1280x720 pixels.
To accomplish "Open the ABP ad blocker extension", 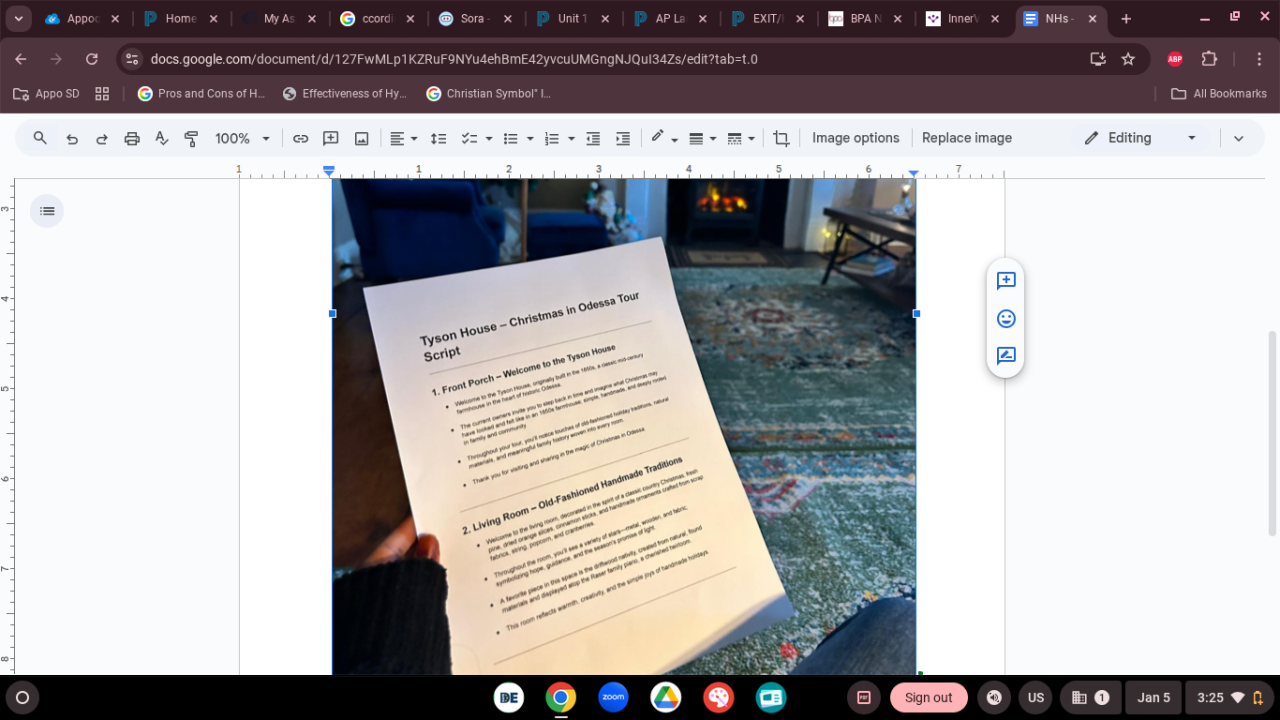I will coord(1175,59).
